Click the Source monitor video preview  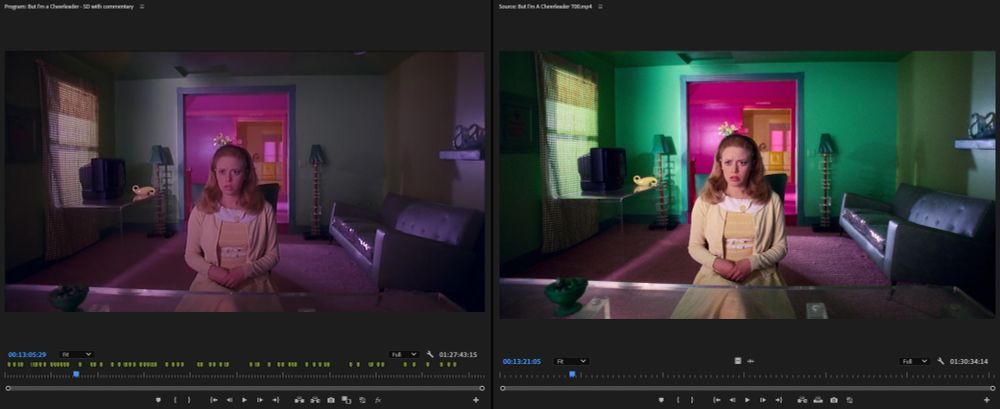(747, 185)
